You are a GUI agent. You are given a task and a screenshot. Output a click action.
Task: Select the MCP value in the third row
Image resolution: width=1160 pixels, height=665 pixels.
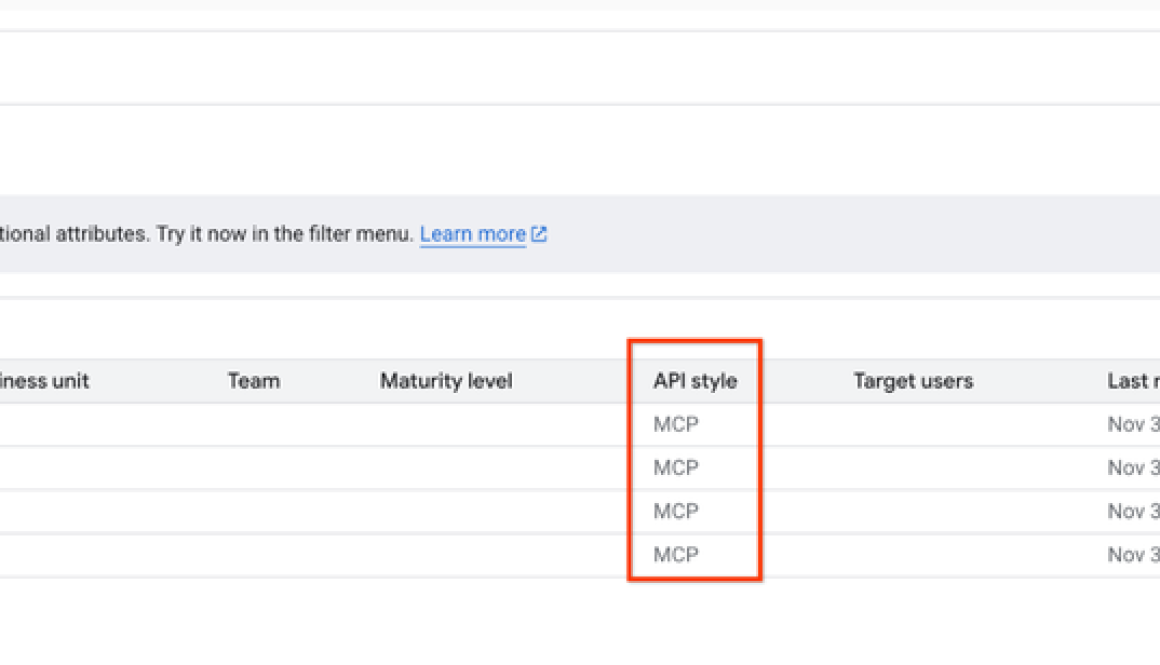676,511
